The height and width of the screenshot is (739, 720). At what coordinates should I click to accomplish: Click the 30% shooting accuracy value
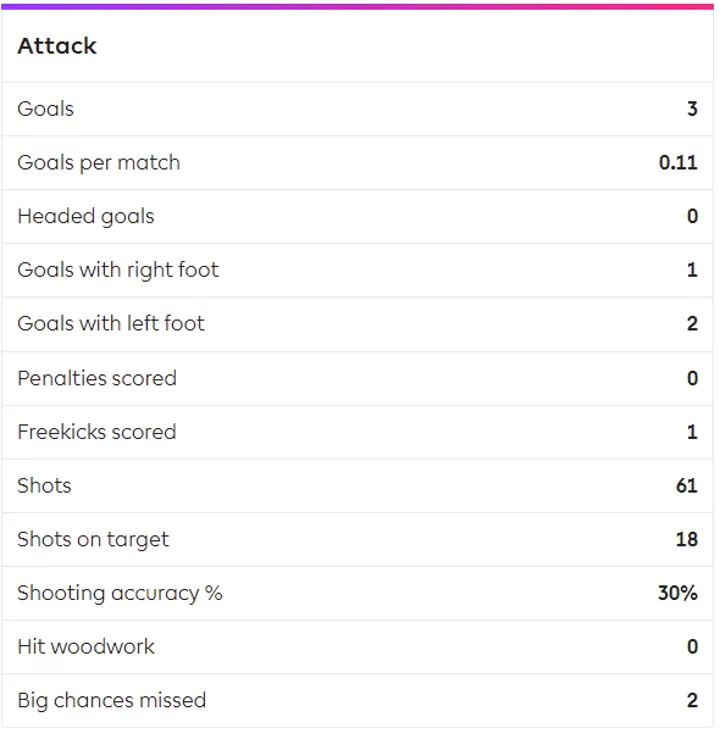[x=678, y=593]
